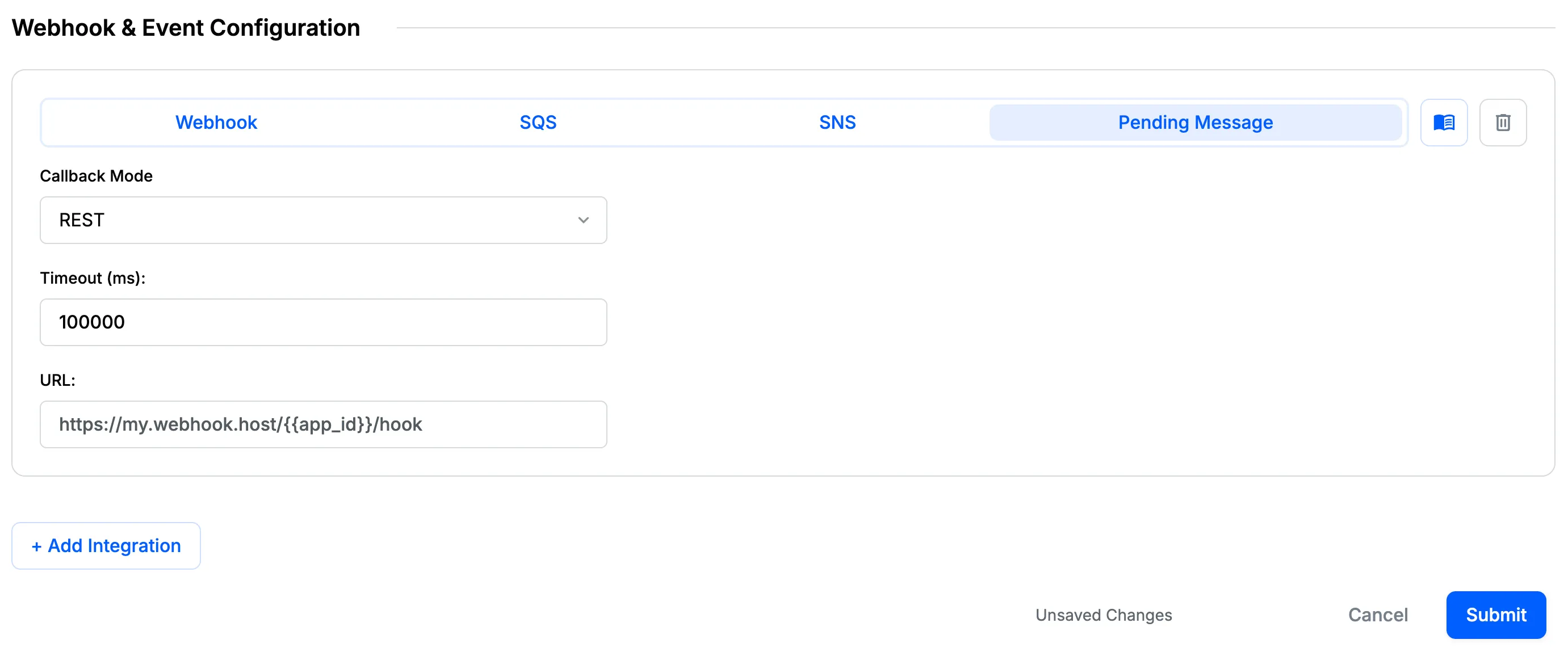Click the Timeout (ms) label
This screenshot has height=665, width=1568.
pos(93,278)
